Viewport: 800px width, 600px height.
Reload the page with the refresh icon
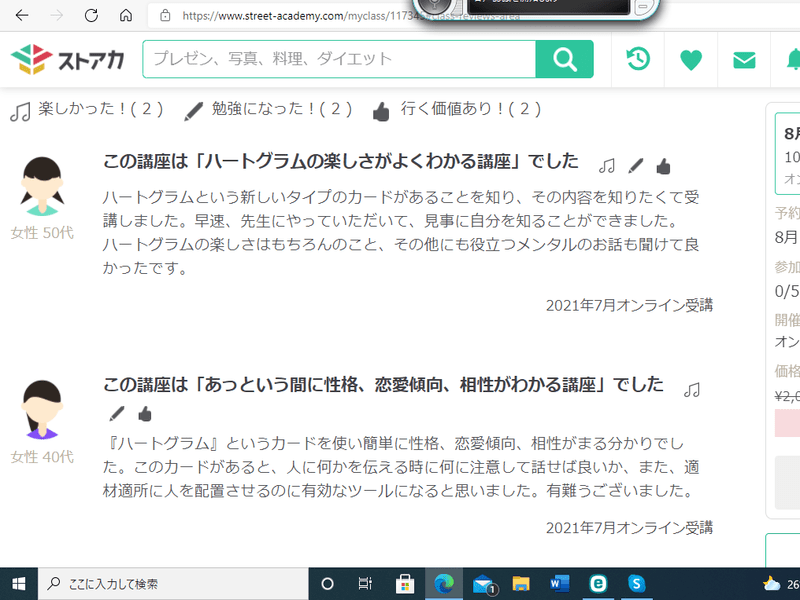click(91, 15)
